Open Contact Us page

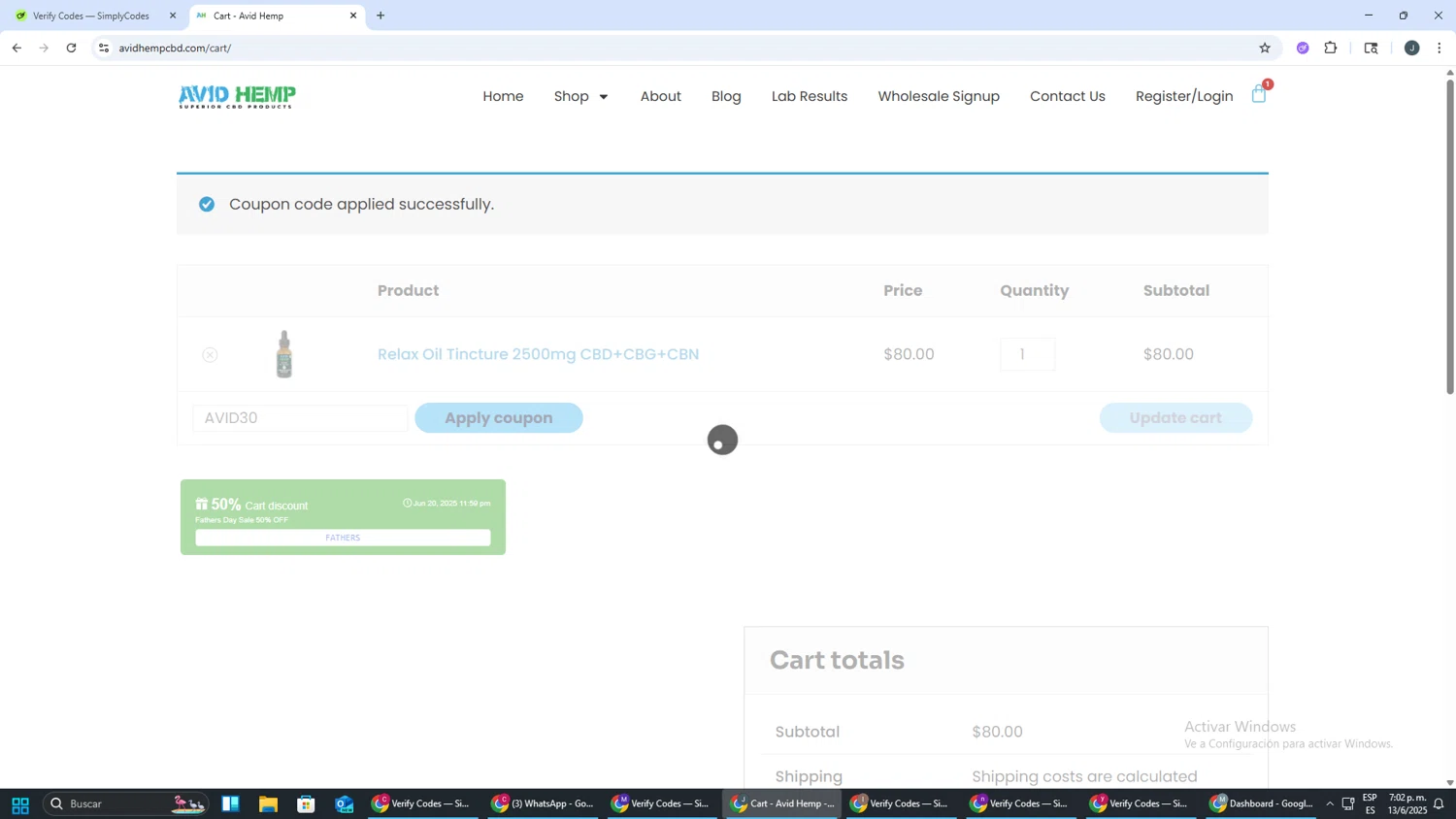click(1068, 96)
